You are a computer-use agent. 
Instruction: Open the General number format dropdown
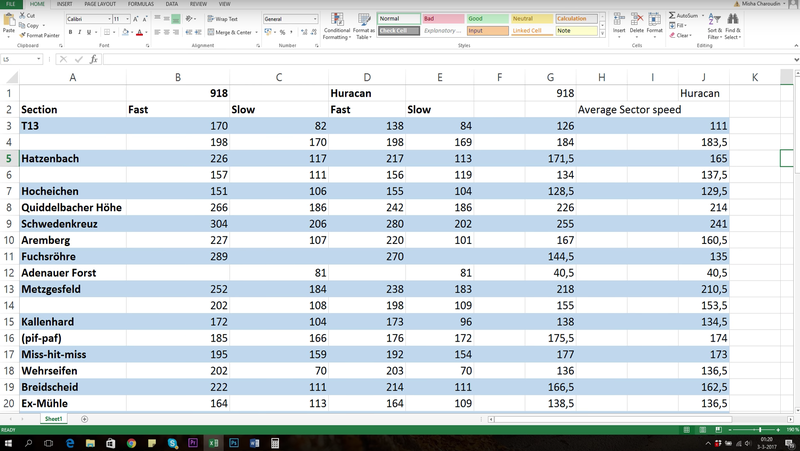pyautogui.click(x=315, y=19)
